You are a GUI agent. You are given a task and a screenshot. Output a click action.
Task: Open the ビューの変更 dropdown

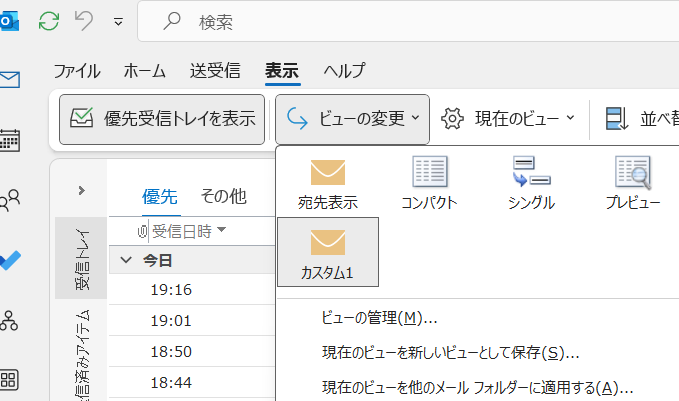coord(352,119)
